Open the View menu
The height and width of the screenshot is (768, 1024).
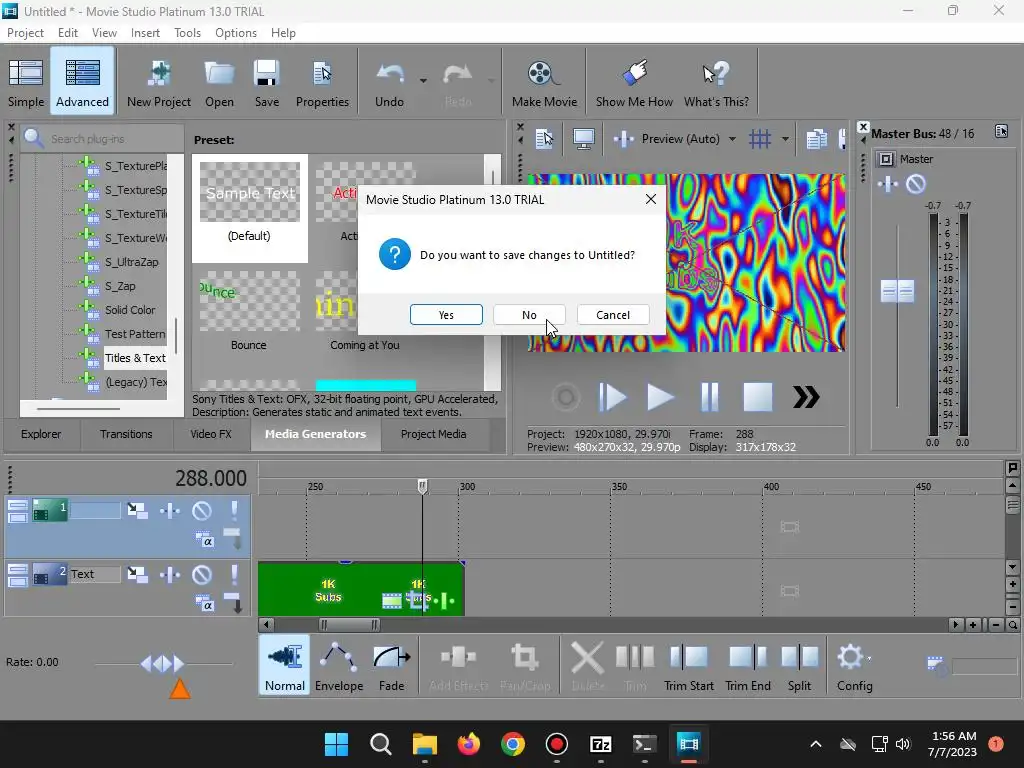104,33
